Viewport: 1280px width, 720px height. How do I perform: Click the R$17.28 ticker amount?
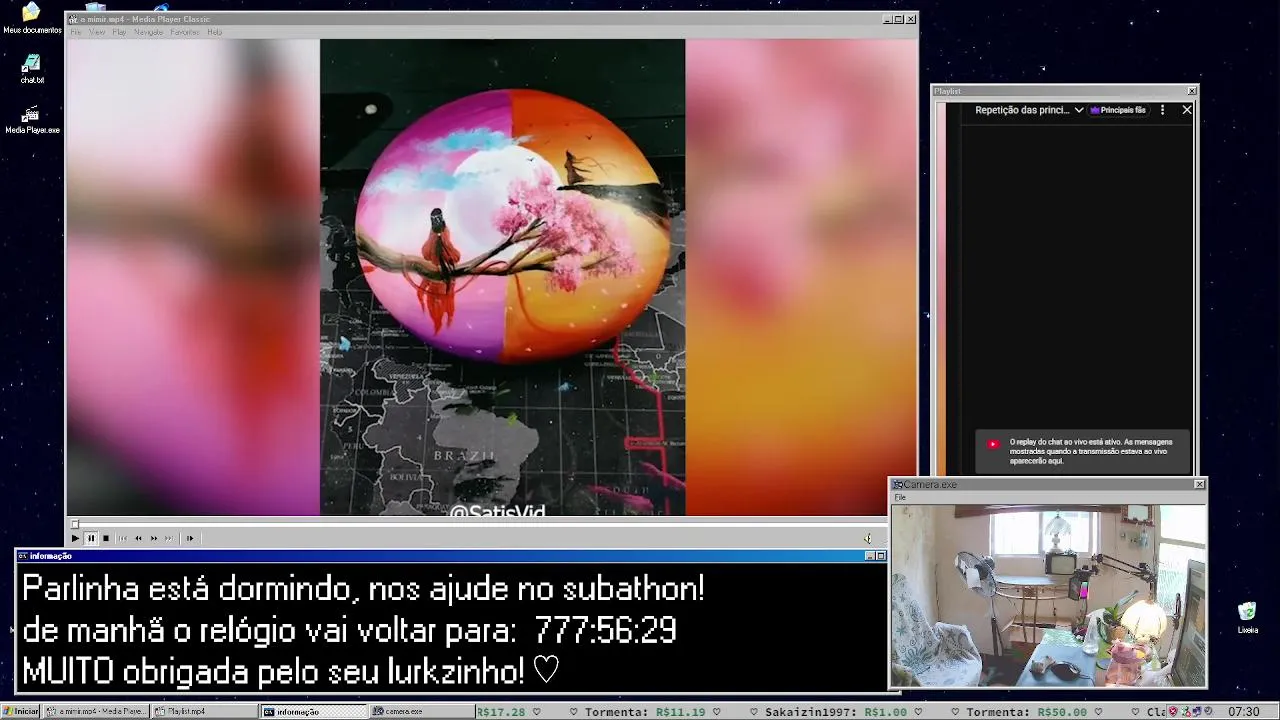pyautogui.click(x=500, y=712)
